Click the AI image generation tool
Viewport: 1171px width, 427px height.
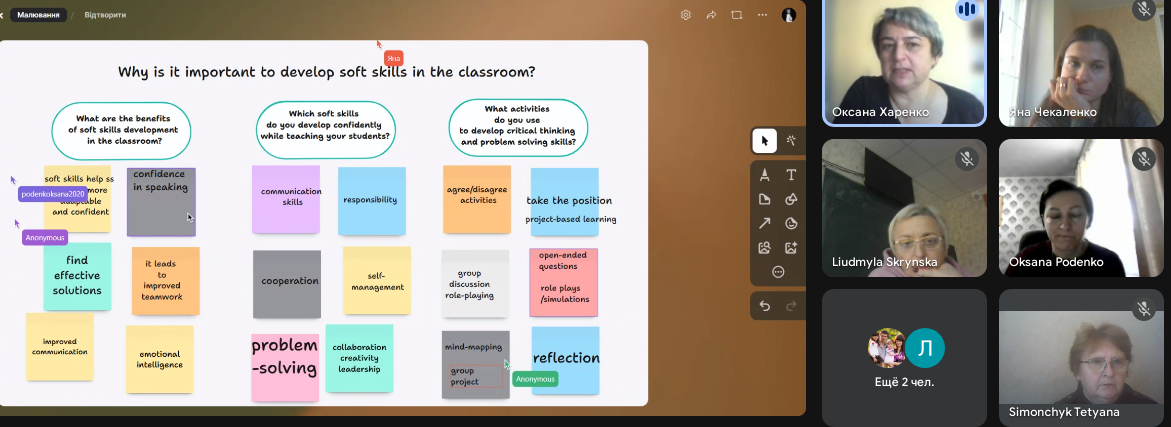pos(791,247)
